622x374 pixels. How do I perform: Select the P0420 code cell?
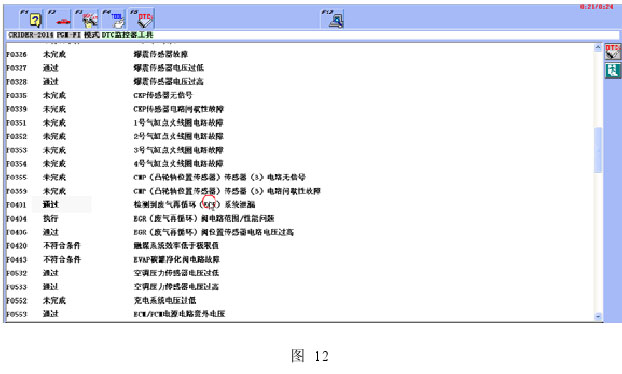click(x=17, y=246)
